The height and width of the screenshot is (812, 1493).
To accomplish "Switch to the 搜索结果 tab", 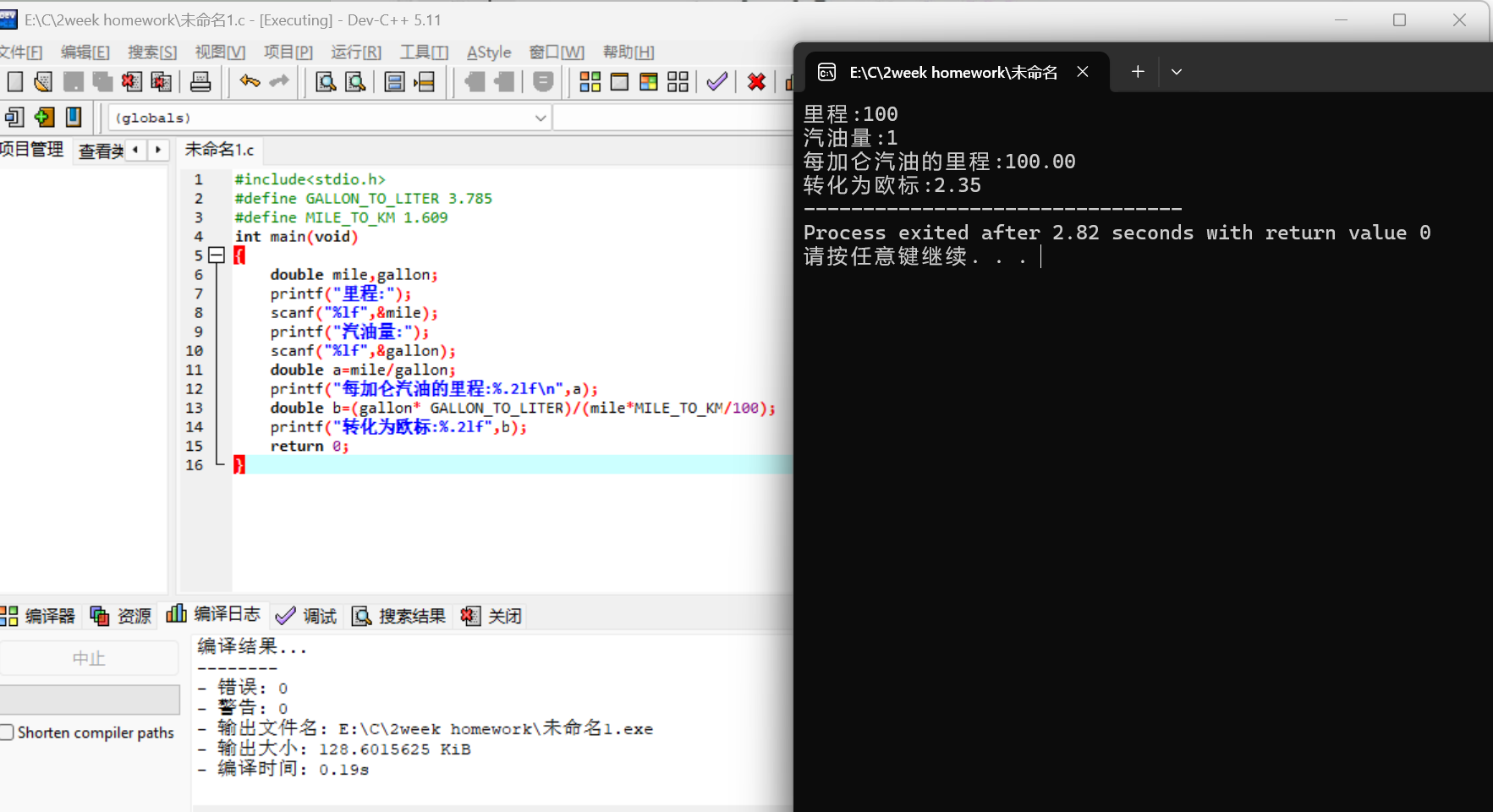I will click(x=398, y=616).
